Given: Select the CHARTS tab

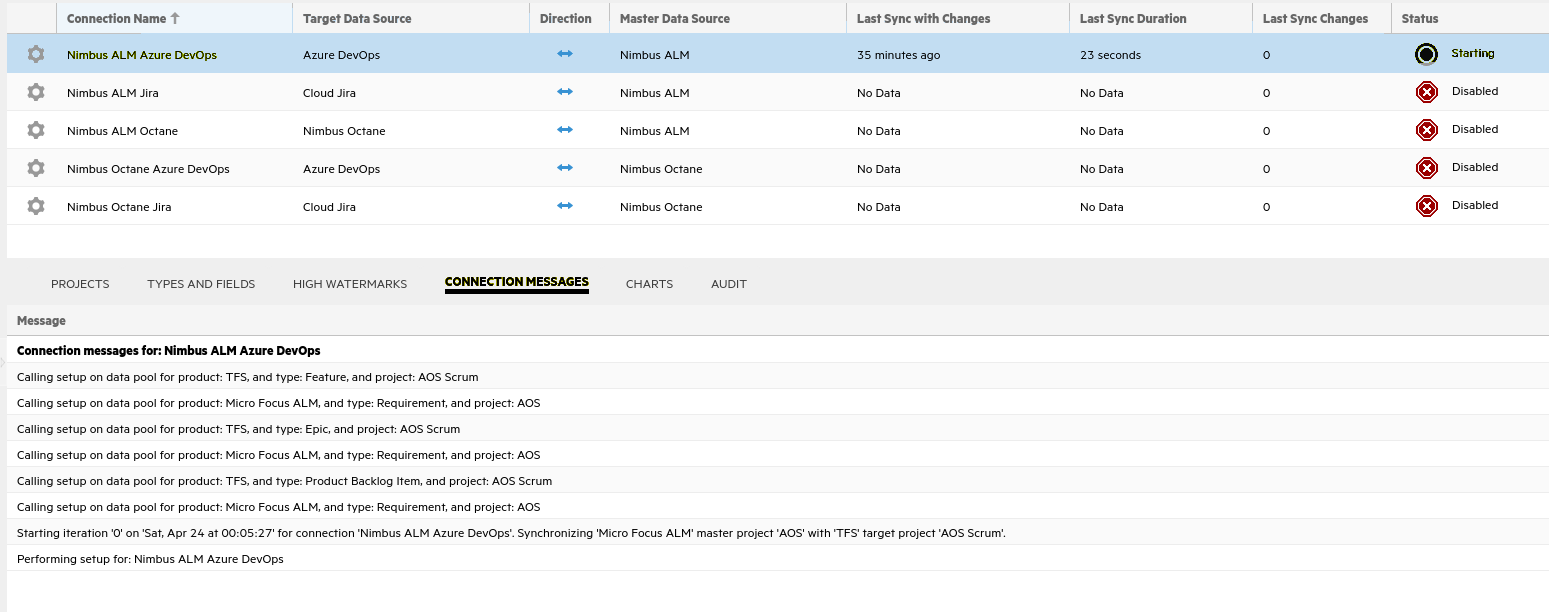Looking at the screenshot, I should [649, 284].
